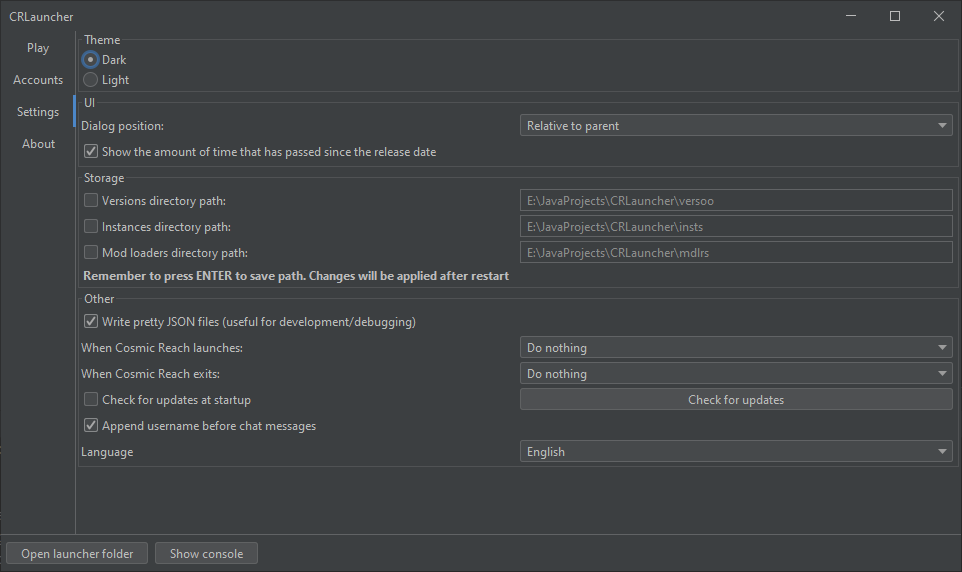Image resolution: width=962 pixels, height=572 pixels.
Task: Click Open launcher folder button
Action: pyautogui.click(x=77, y=554)
